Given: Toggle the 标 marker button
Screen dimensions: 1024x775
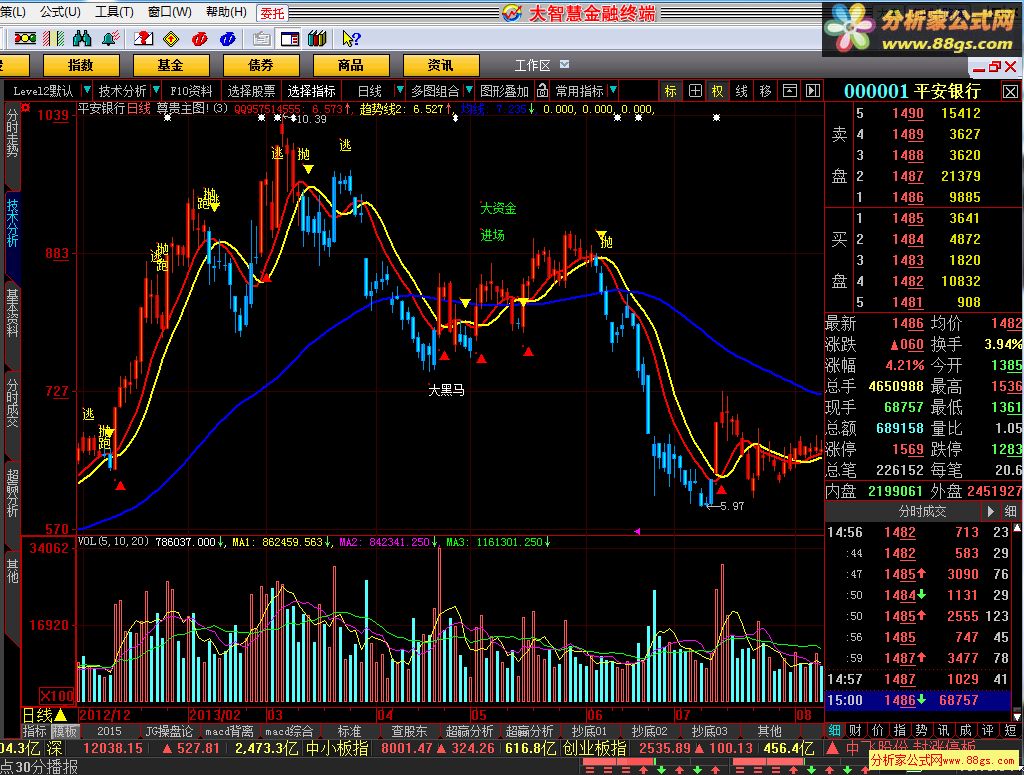Looking at the screenshot, I should (x=671, y=91).
